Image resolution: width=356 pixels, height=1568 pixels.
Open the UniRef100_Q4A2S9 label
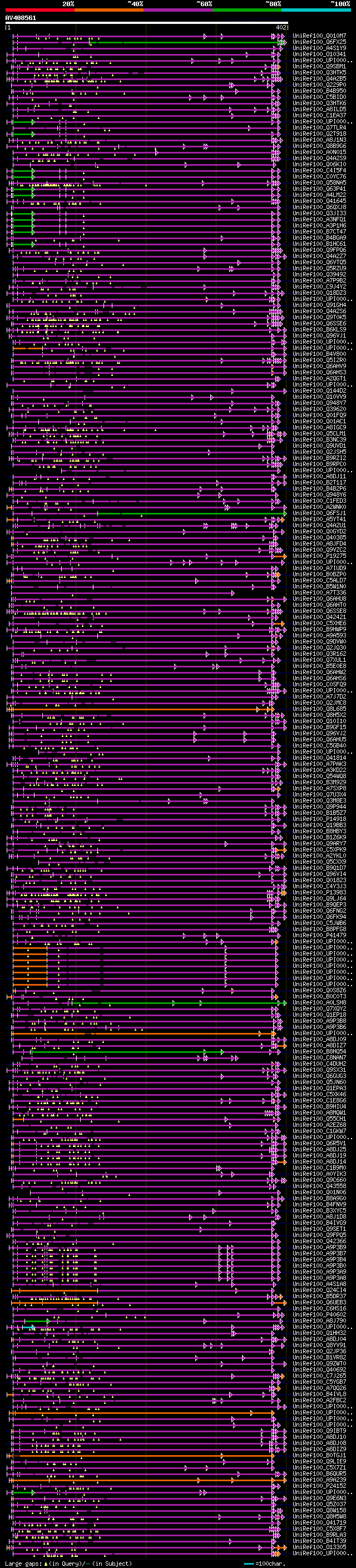[319, 159]
